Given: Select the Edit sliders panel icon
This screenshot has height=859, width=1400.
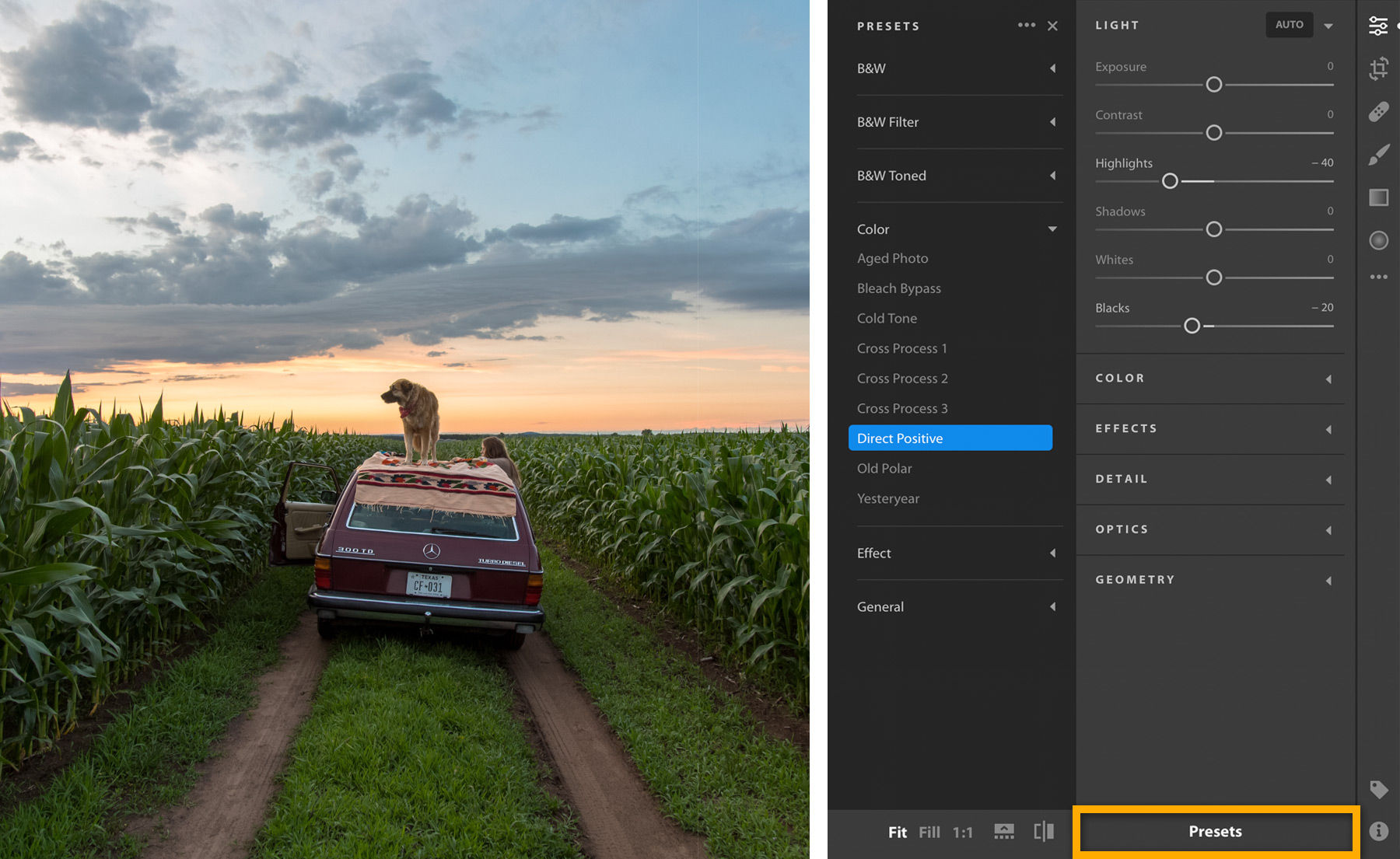Looking at the screenshot, I should pyautogui.click(x=1378, y=26).
